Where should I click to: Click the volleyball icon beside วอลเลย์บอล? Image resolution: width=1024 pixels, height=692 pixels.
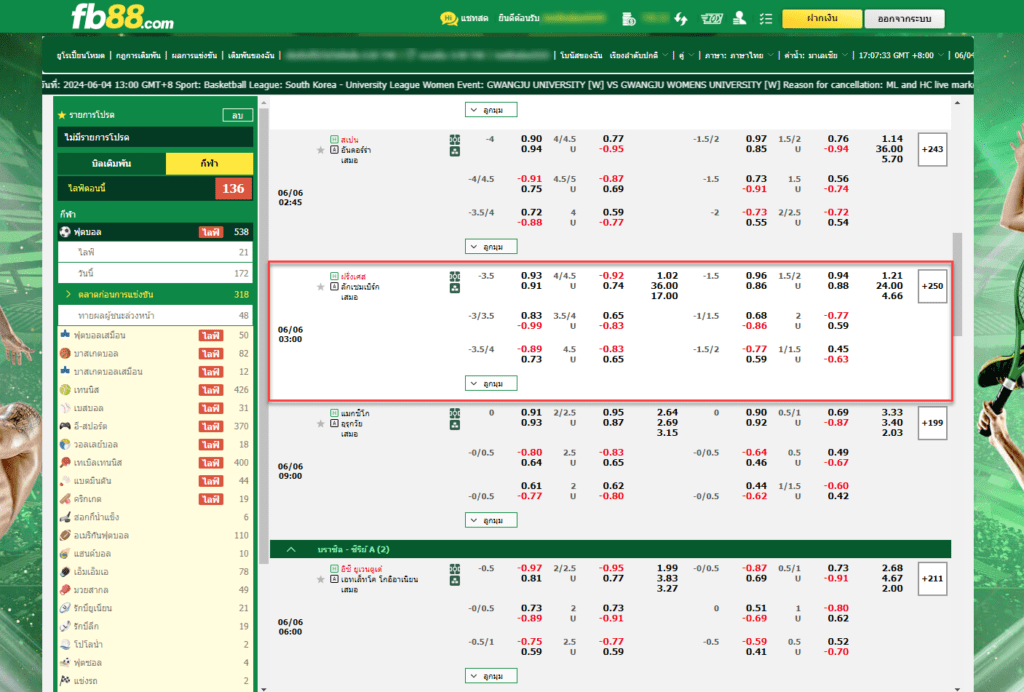pyautogui.click(x=65, y=444)
